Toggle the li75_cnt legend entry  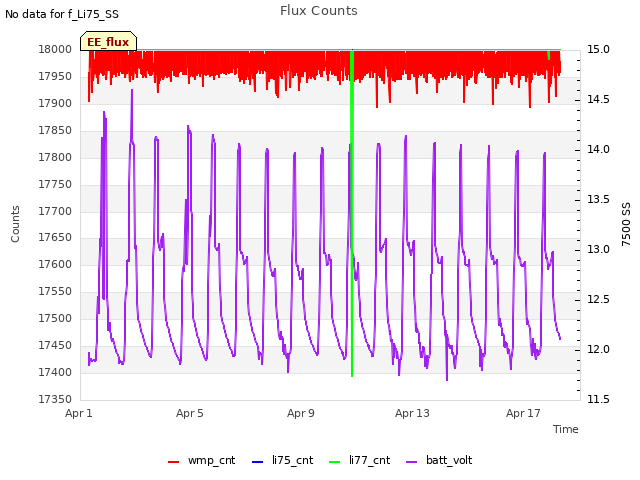(x=282, y=460)
